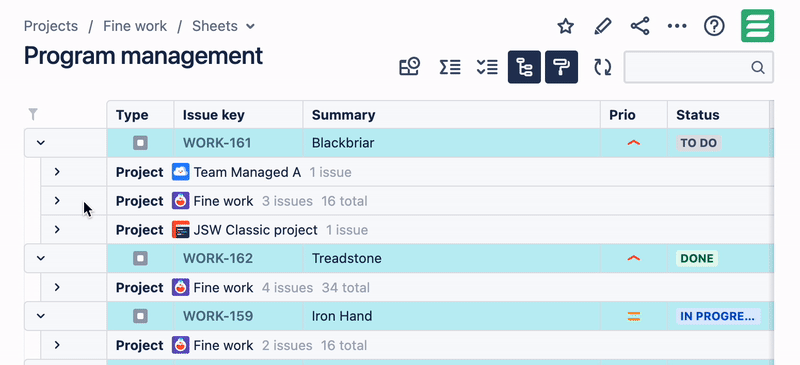Click the Type column header
Screen dimensions: 800x365
(140, 115)
